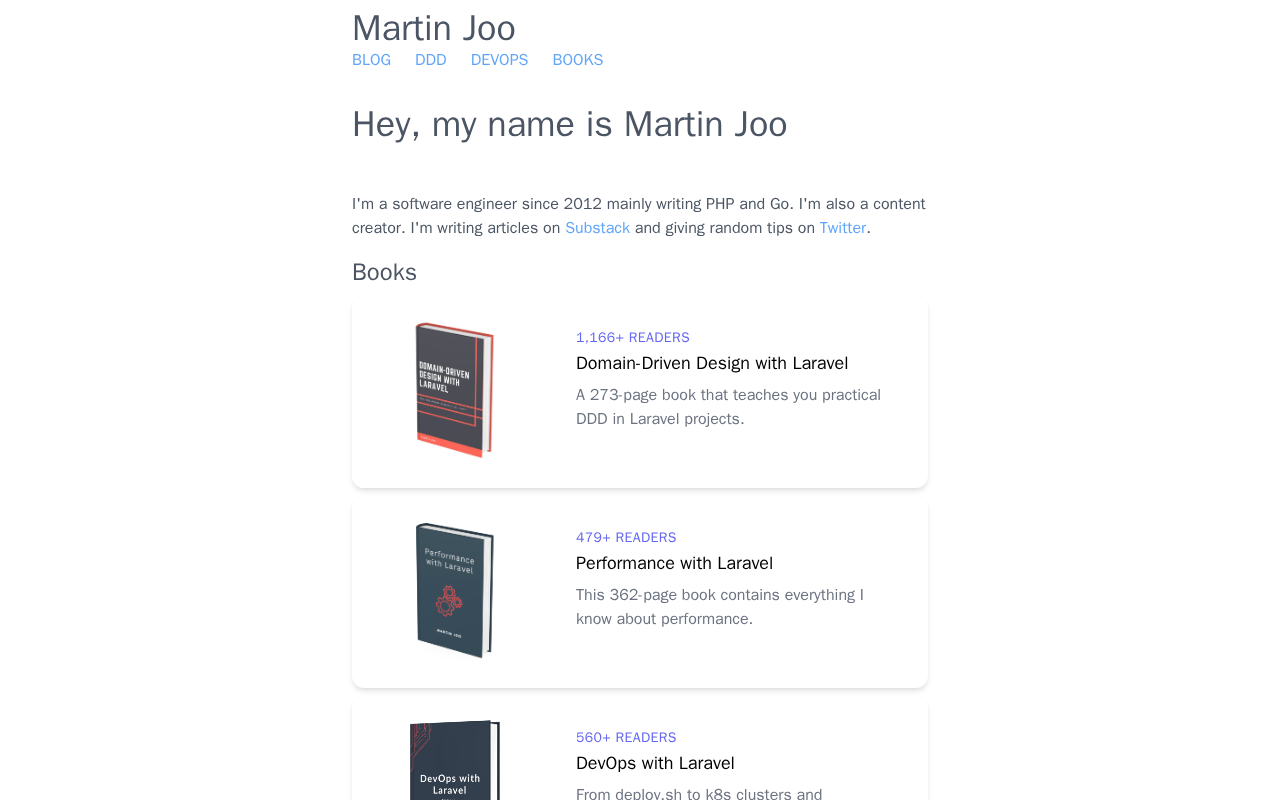Click the Domain-Driven Design book cover image
This screenshot has width=1280, height=800.
click(455, 390)
